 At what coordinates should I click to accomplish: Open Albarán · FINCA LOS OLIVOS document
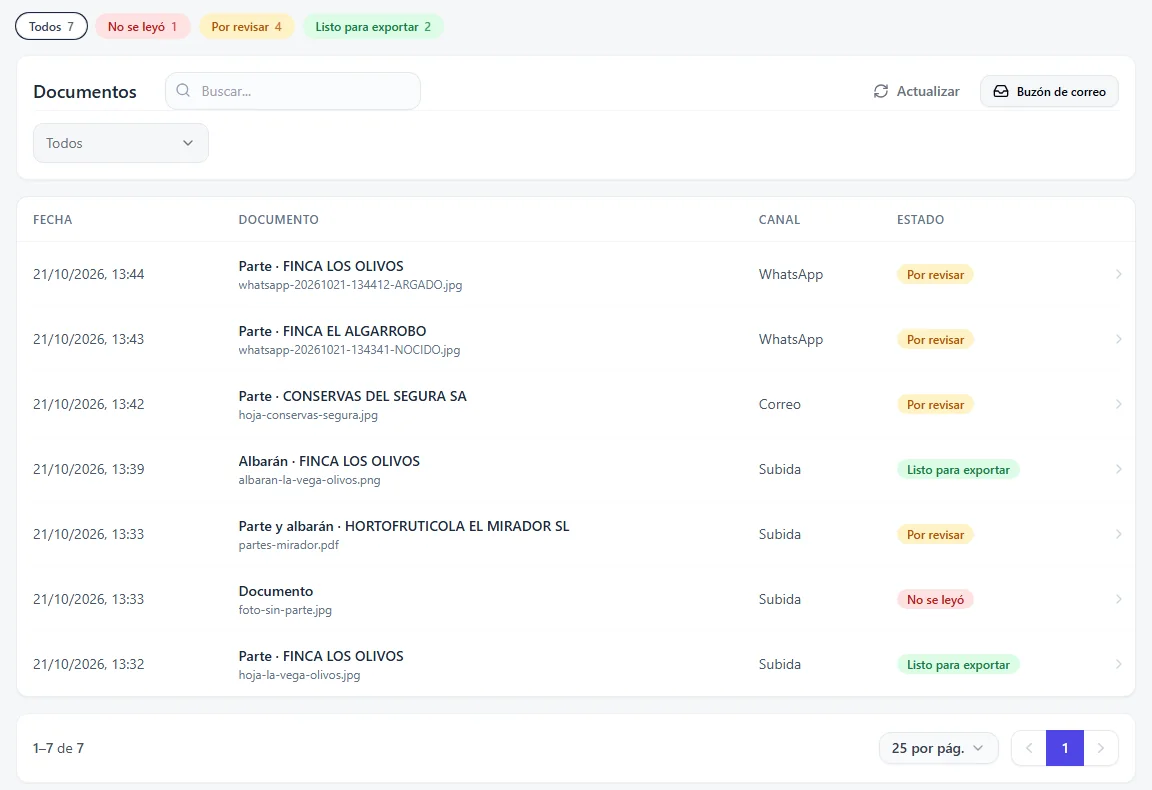[329, 461]
